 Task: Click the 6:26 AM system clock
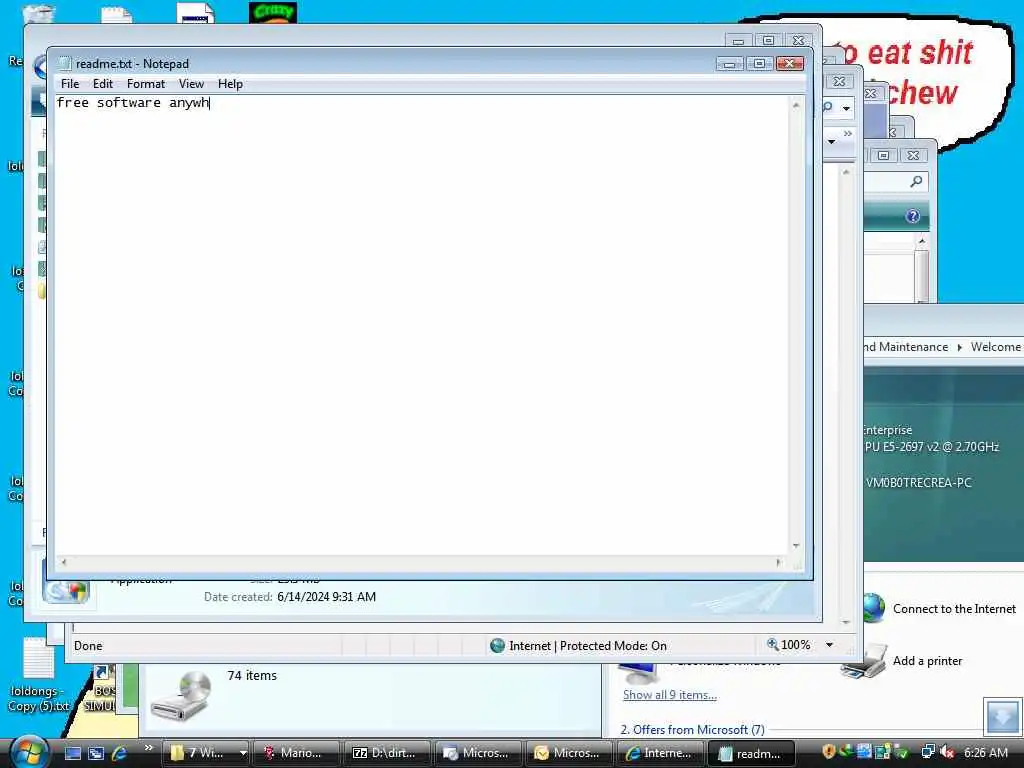click(985, 753)
